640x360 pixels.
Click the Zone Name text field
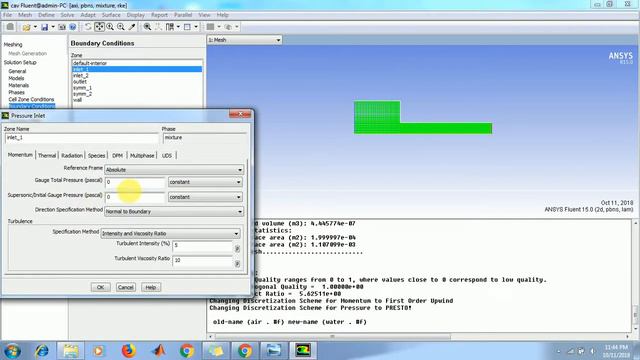[x=81, y=138]
